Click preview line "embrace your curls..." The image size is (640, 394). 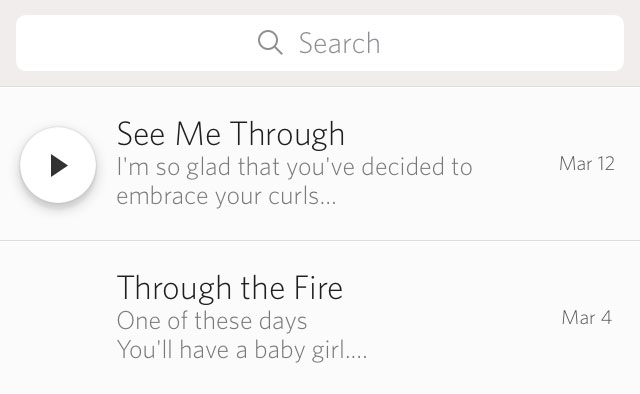[227, 196]
